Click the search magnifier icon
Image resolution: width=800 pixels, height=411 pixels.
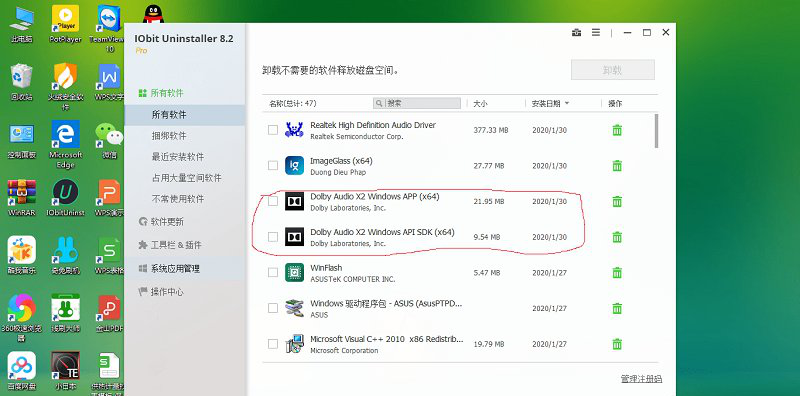(x=379, y=103)
